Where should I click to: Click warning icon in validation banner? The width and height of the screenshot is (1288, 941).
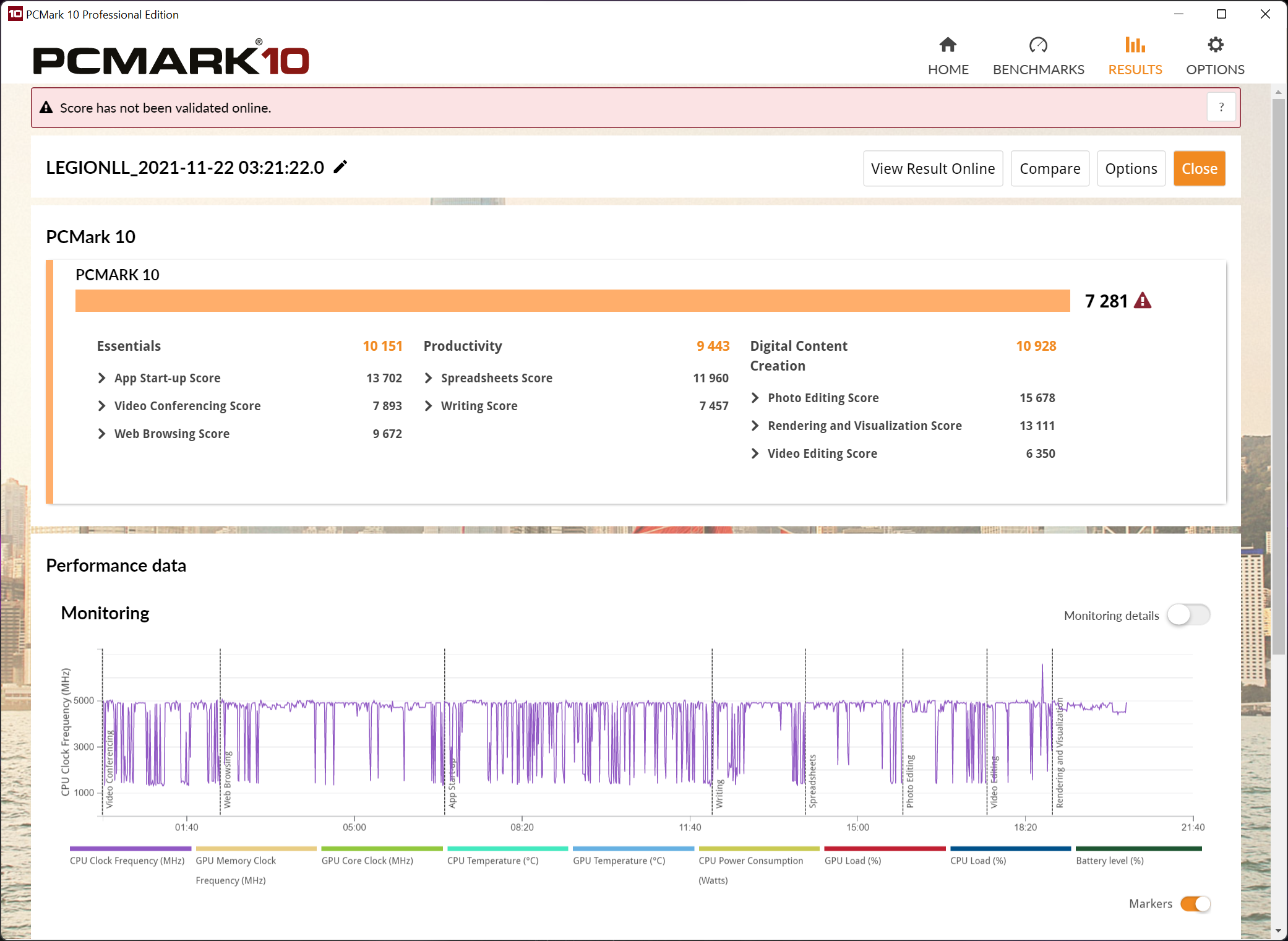click(46, 108)
